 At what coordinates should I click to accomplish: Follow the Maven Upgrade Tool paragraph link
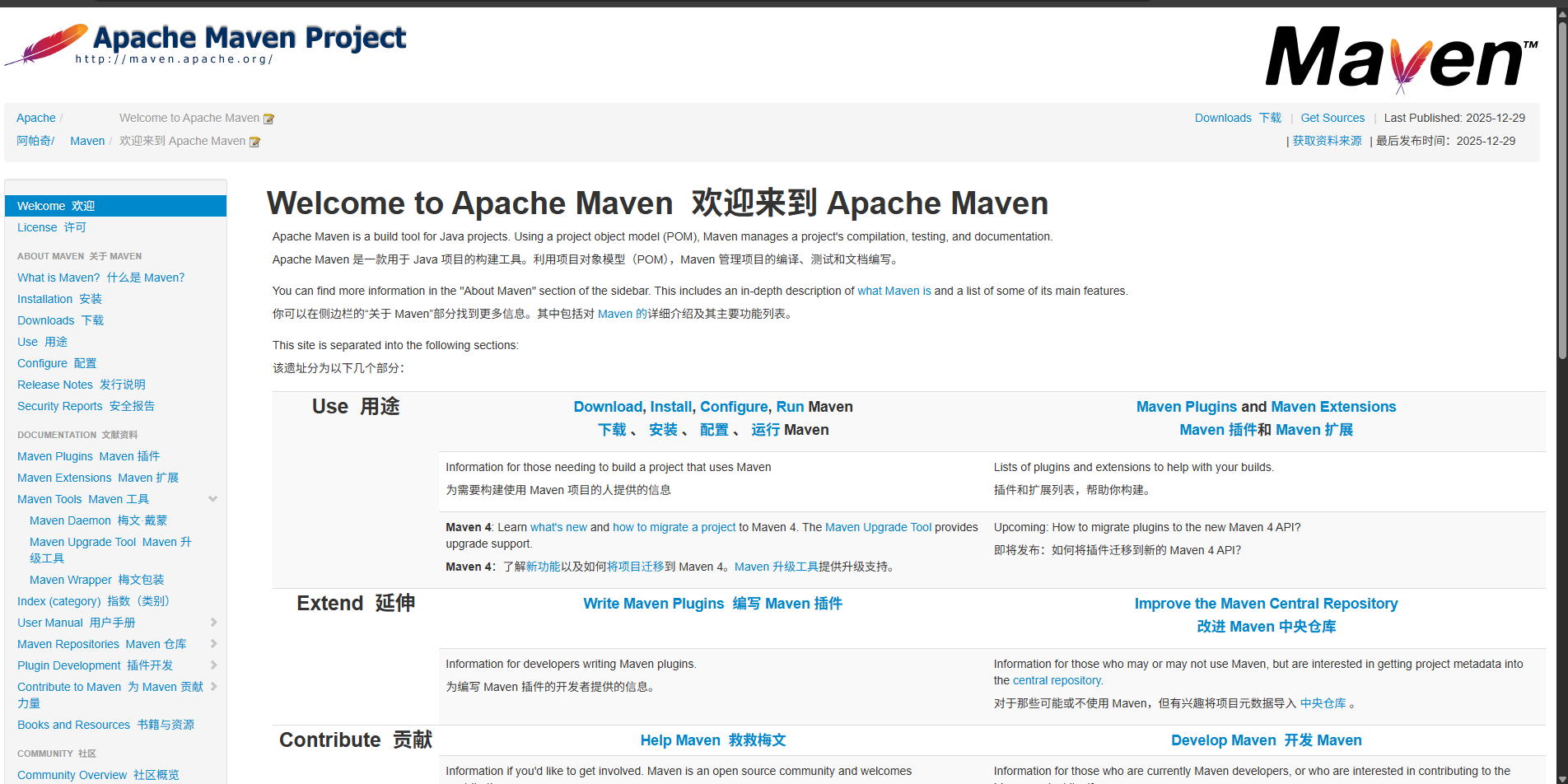tap(878, 527)
